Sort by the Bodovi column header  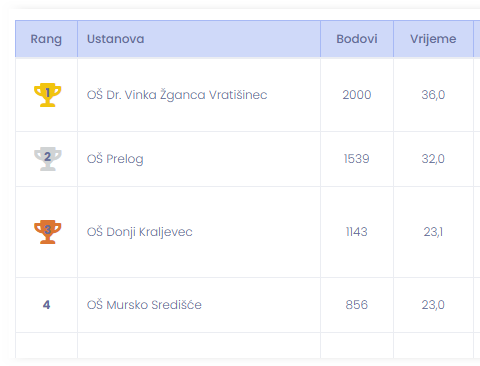point(357,39)
